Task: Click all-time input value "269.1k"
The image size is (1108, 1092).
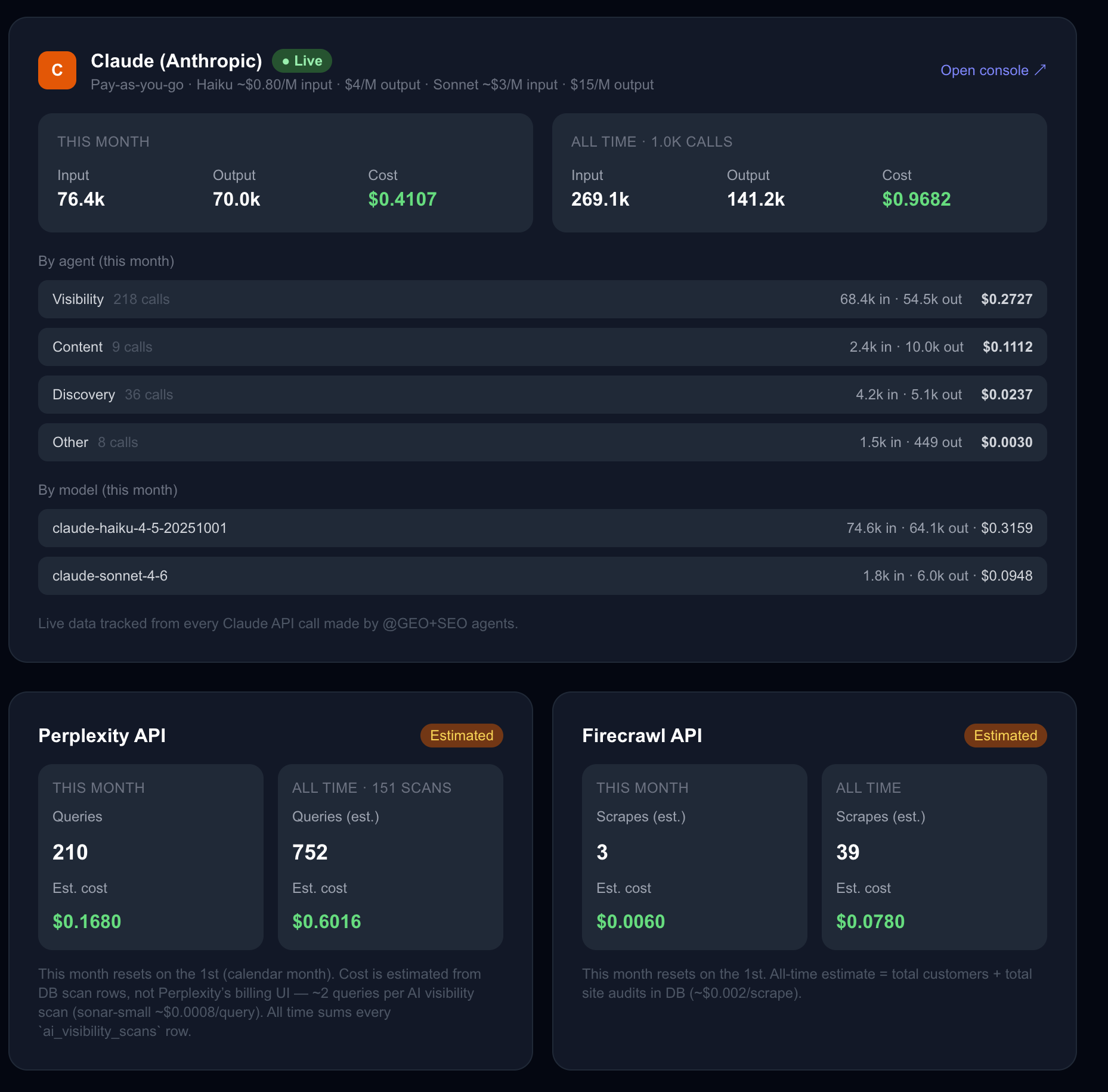Action: tap(601, 199)
